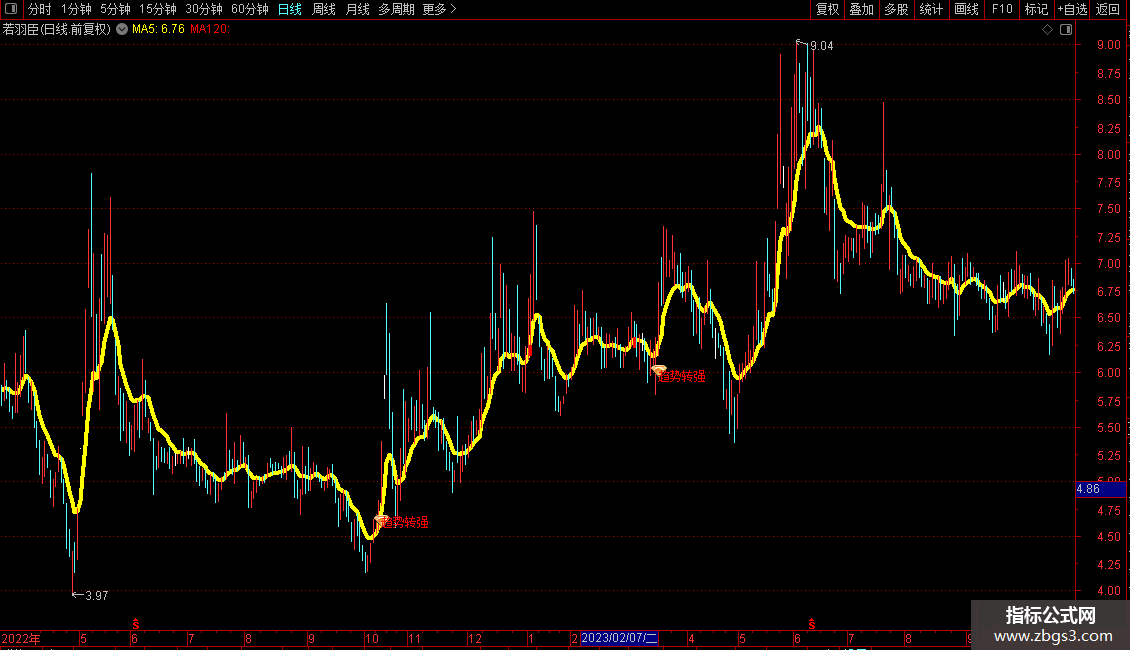Click the 3.97 low price label
Image resolution: width=1130 pixels, height=650 pixels.
[x=97, y=595]
